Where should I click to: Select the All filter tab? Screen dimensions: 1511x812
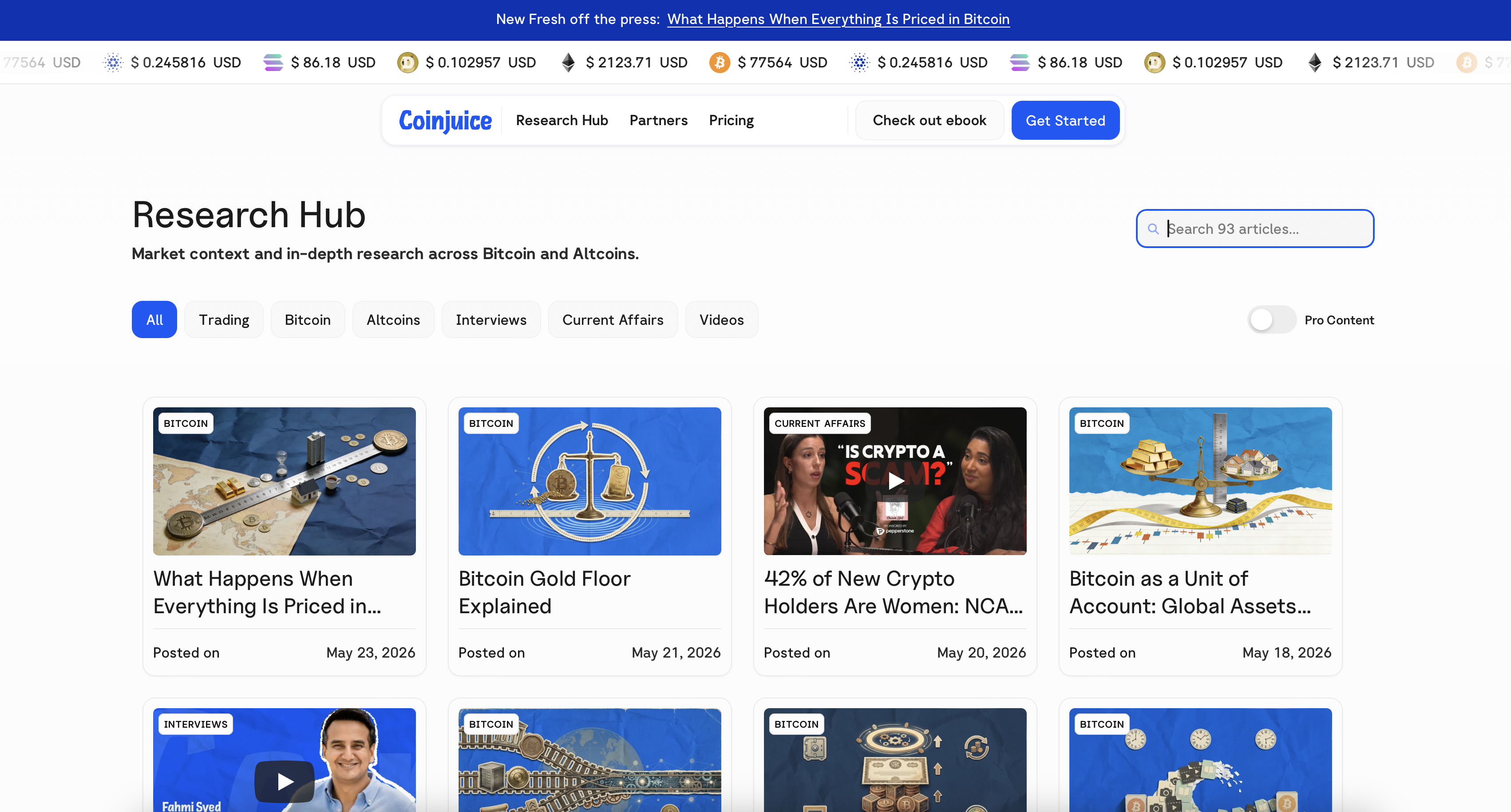tap(154, 319)
